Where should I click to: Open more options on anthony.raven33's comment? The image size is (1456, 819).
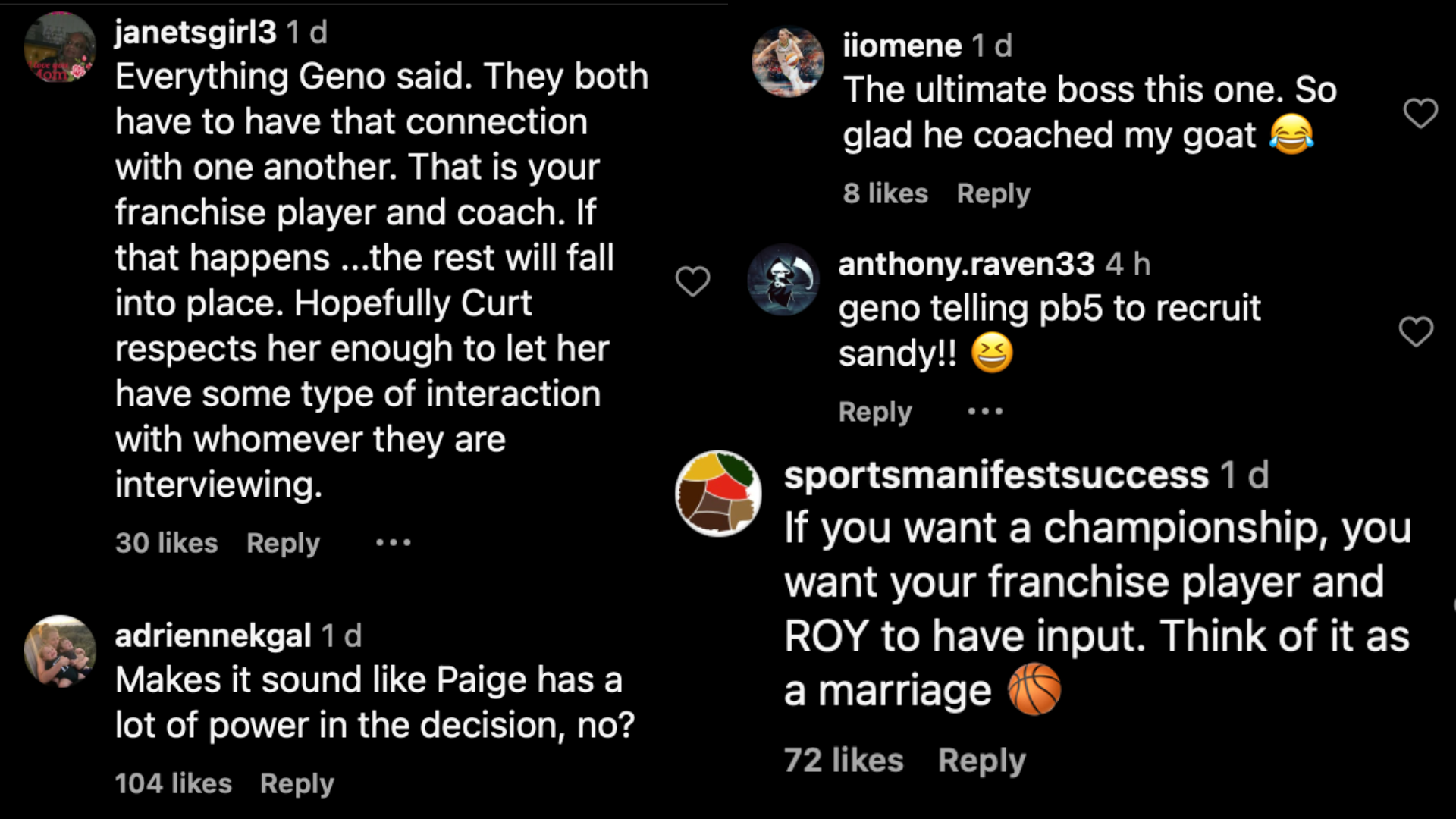tap(985, 412)
